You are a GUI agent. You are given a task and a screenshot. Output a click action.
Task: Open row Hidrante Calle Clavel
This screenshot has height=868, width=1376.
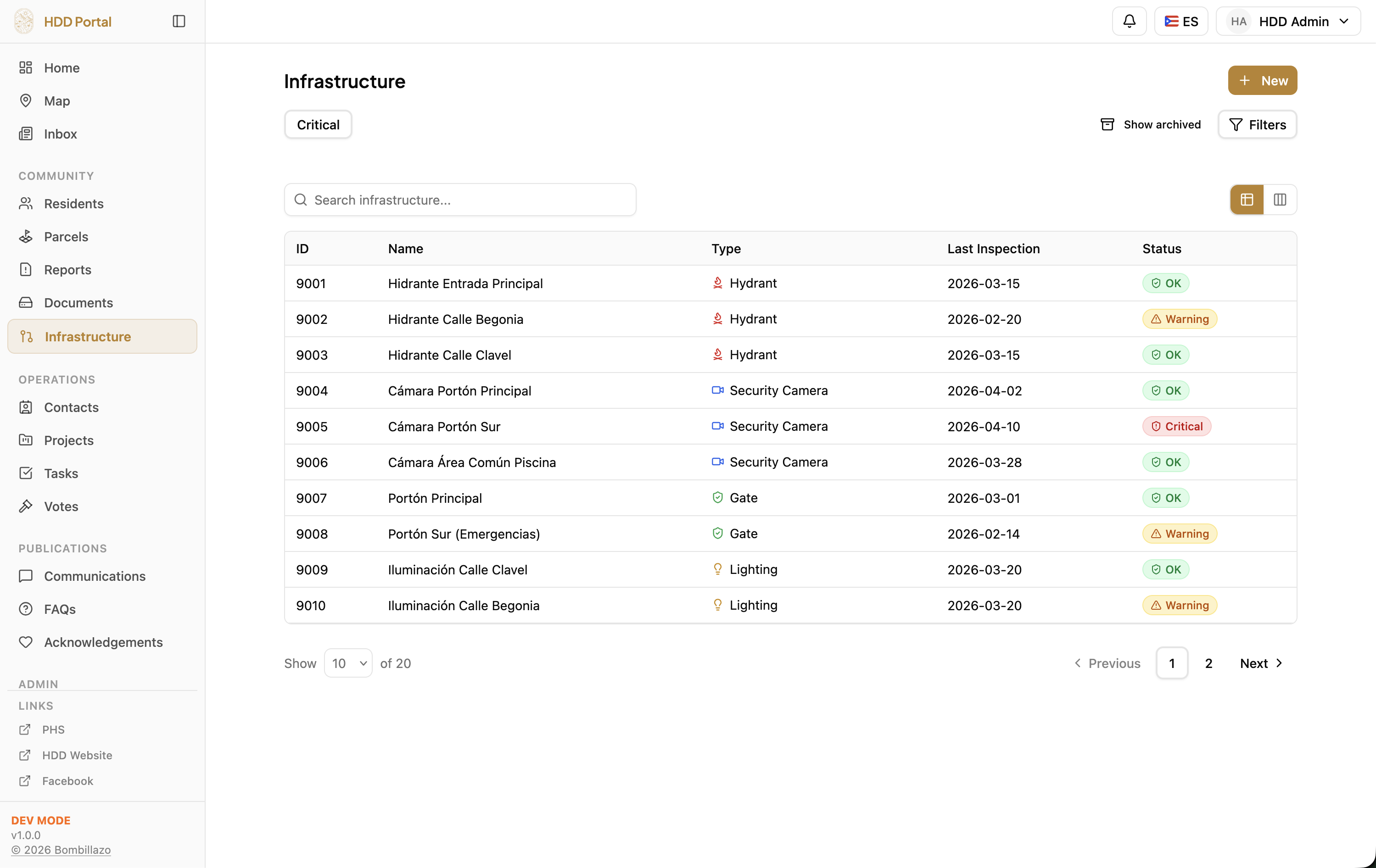[x=791, y=355]
